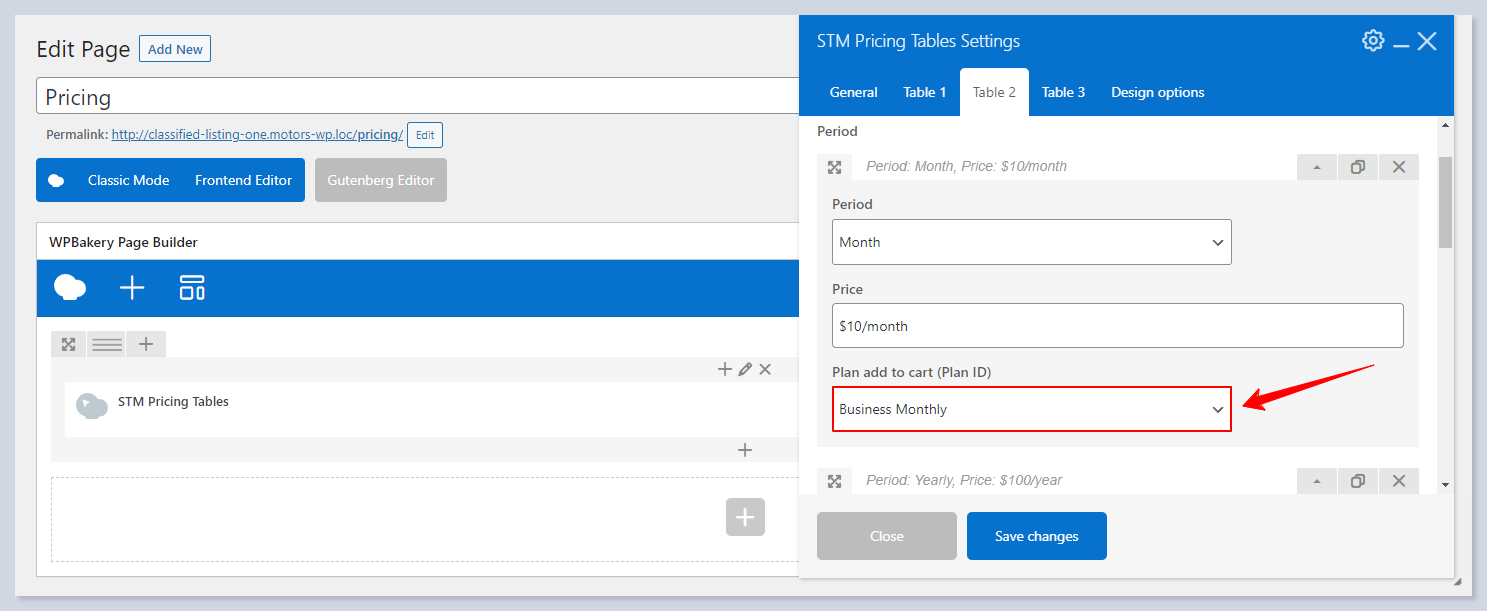Open the Plan ID dropdown showing Business Monthly
This screenshot has width=1487, height=611.
pos(1031,409)
